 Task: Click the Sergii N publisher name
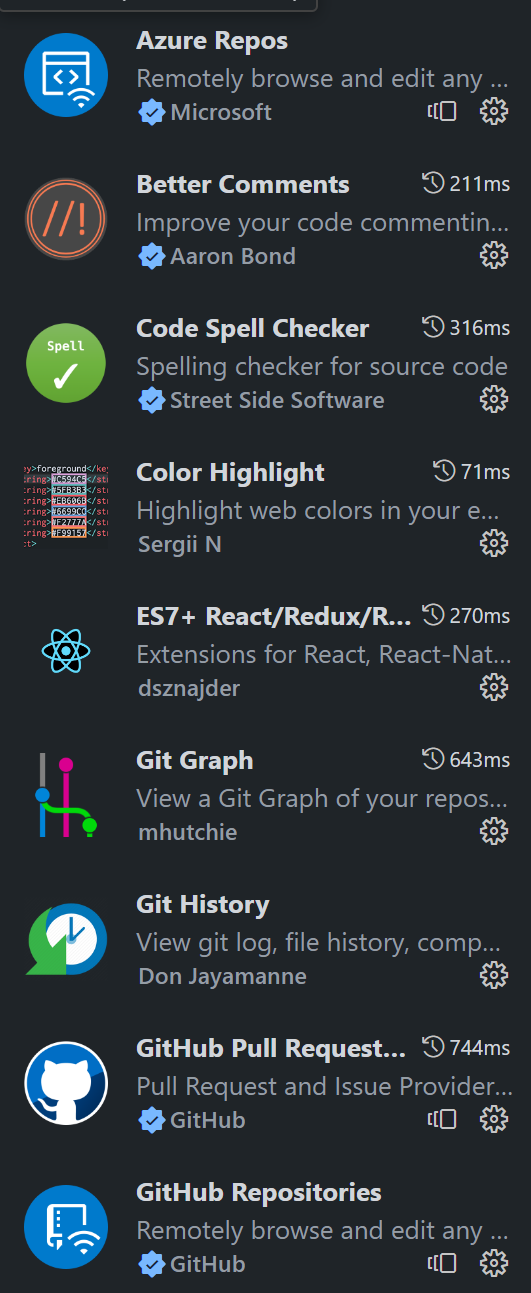pyautogui.click(x=179, y=544)
